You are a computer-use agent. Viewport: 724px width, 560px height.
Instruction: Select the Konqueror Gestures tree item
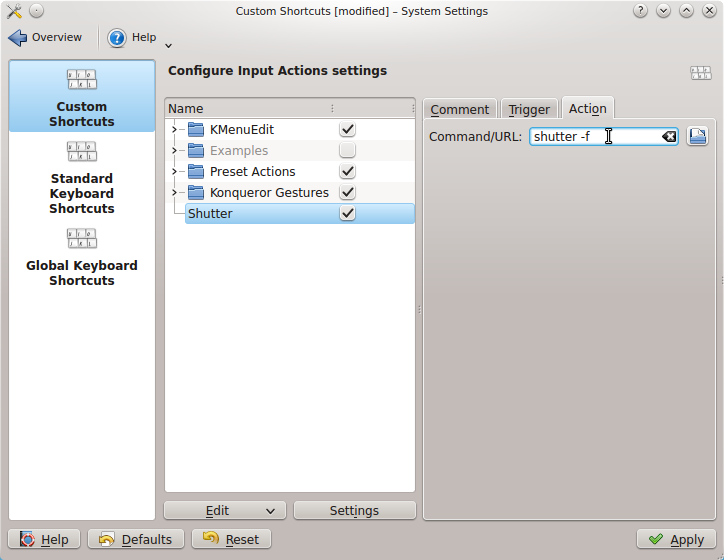tap(268, 193)
